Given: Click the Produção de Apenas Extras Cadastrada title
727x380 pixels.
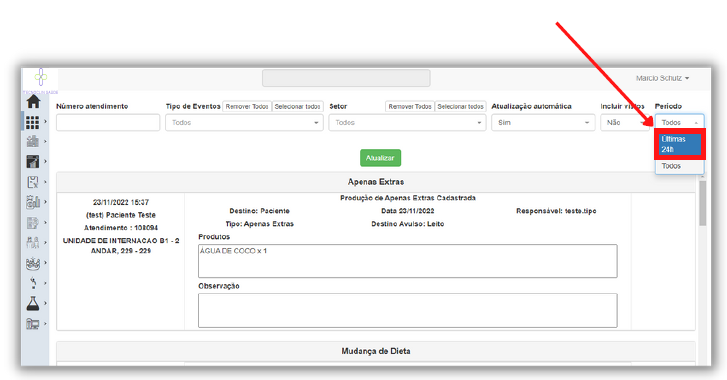Looking at the screenshot, I should click(x=408, y=198).
